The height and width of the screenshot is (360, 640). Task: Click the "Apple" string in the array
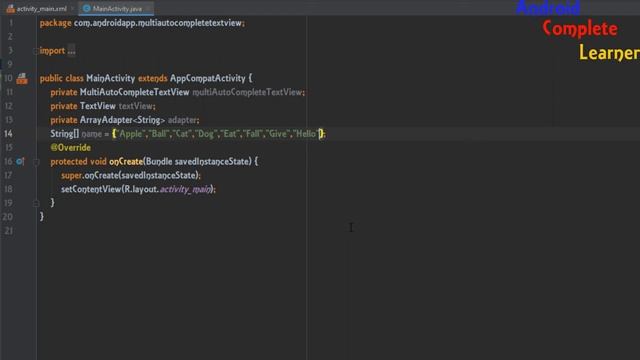130,134
